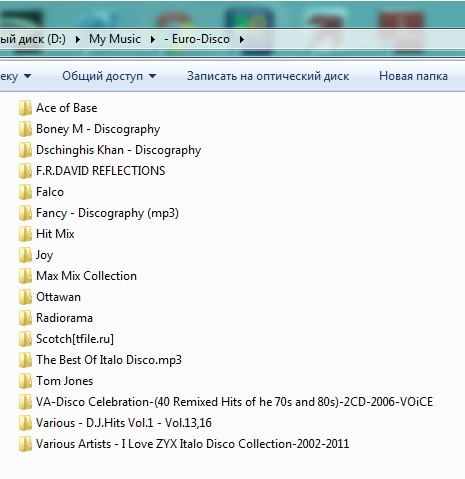The image size is (465, 479).
Task: Select the Ace of Base folder name
Action: 67,108
